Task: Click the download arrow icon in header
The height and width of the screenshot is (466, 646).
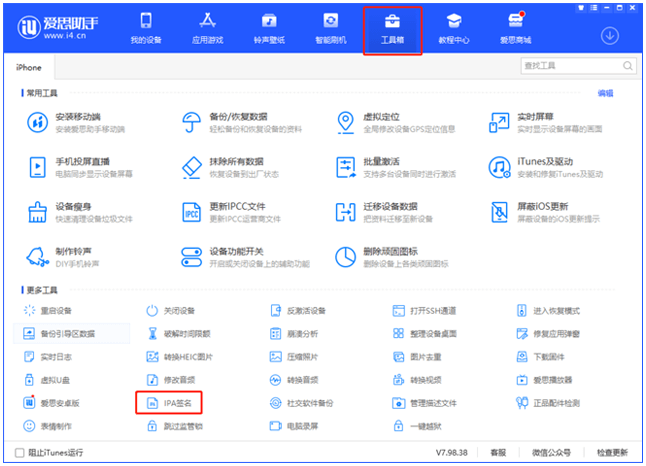Action: pos(609,36)
